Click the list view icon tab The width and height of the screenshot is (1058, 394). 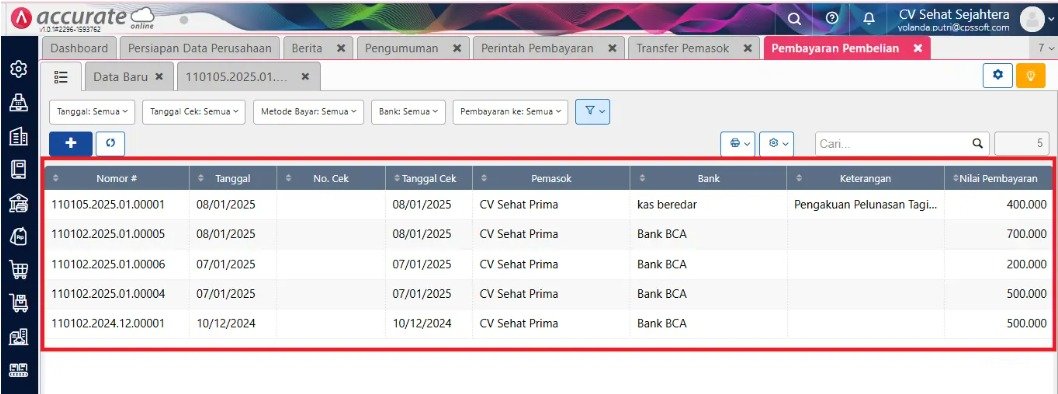[61, 77]
